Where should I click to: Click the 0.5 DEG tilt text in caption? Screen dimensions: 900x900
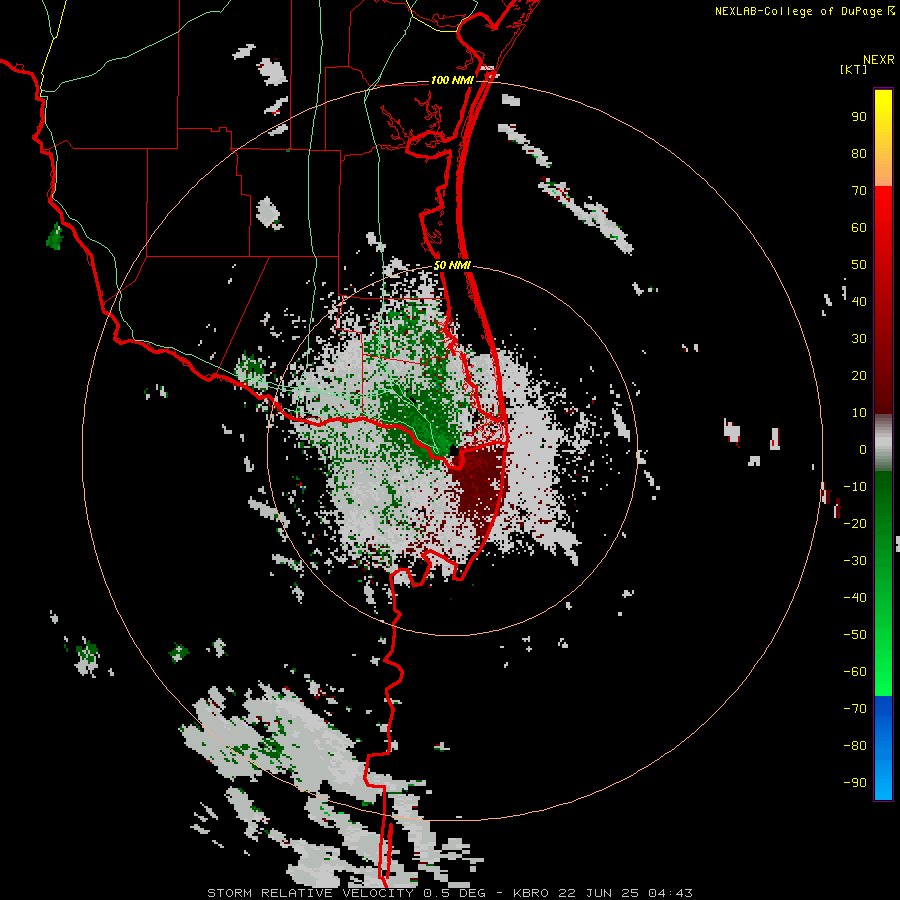pyautogui.click(x=454, y=893)
